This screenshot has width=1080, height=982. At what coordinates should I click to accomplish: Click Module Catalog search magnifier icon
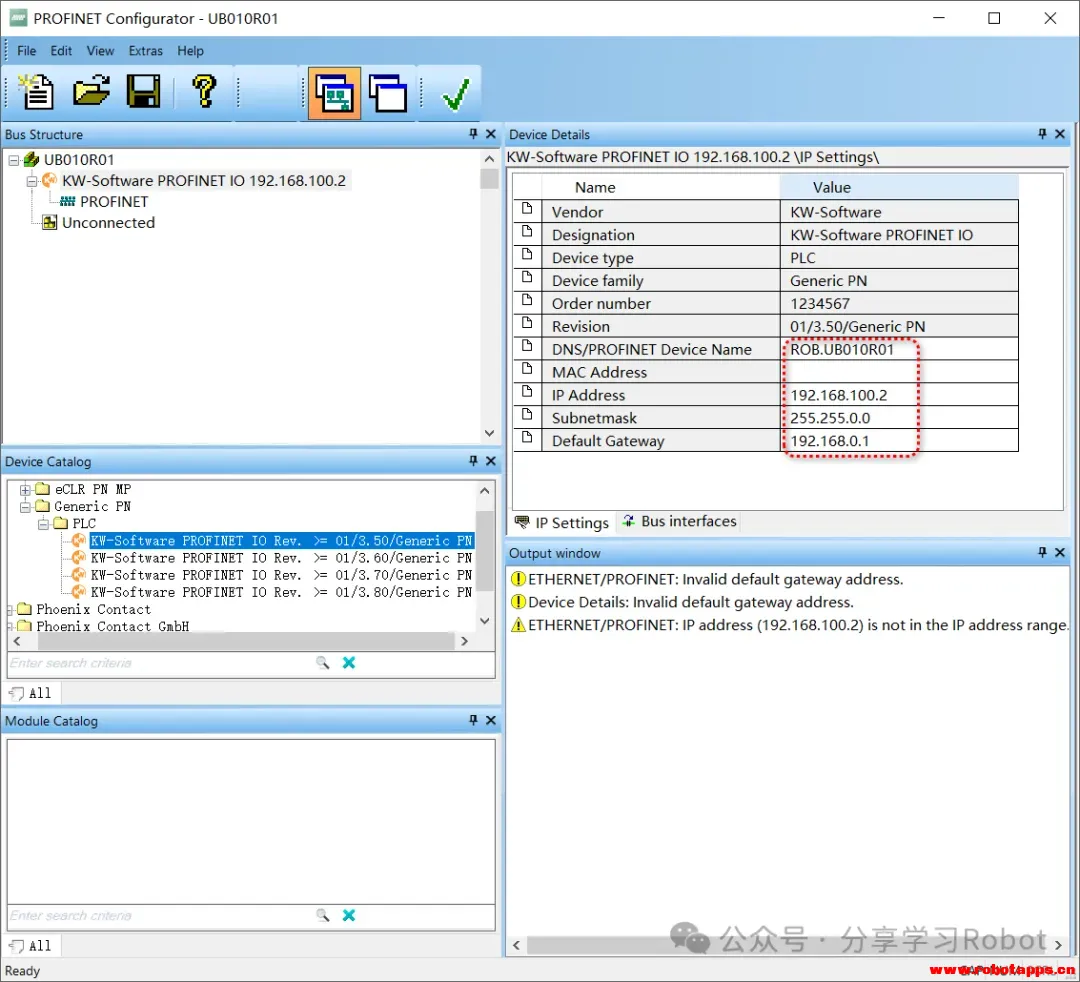click(x=322, y=915)
